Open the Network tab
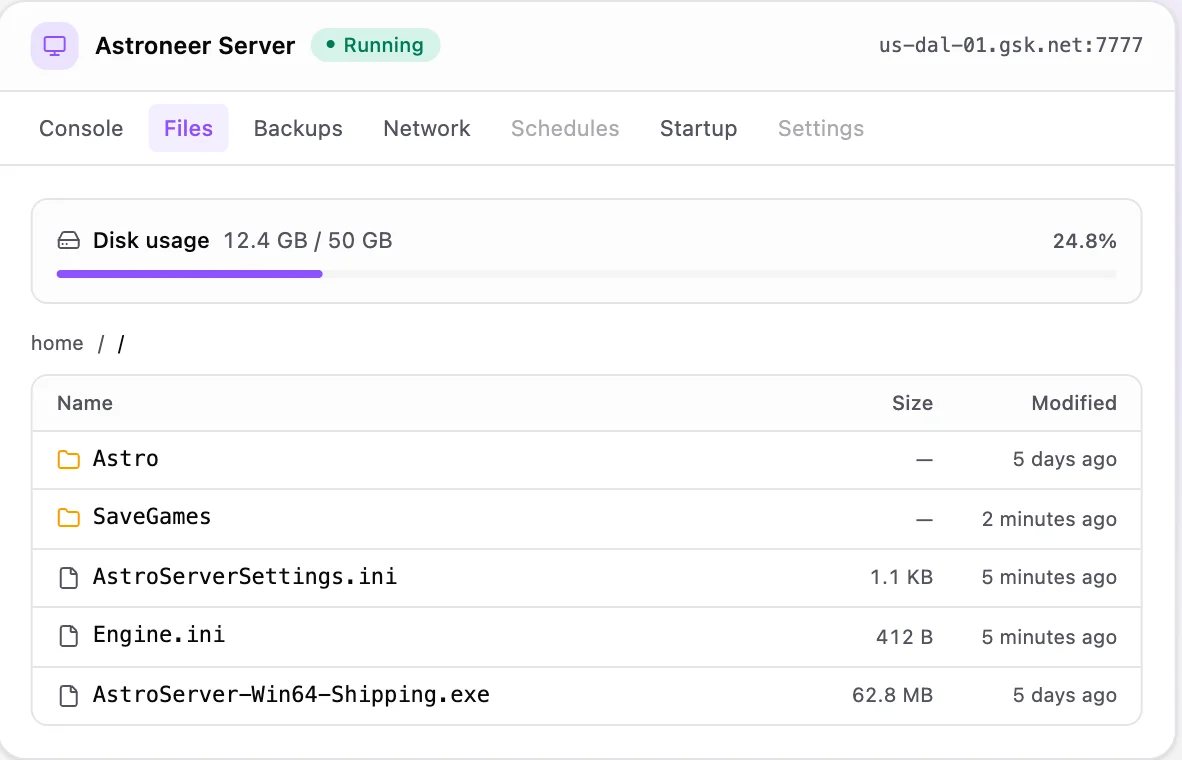The height and width of the screenshot is (760, 1182). [427, 128]
